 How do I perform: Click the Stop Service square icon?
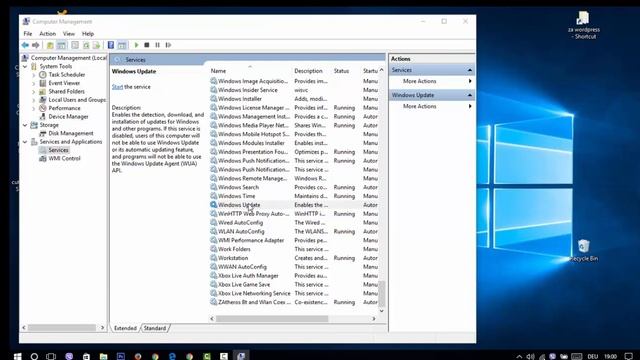coord(147,45)
